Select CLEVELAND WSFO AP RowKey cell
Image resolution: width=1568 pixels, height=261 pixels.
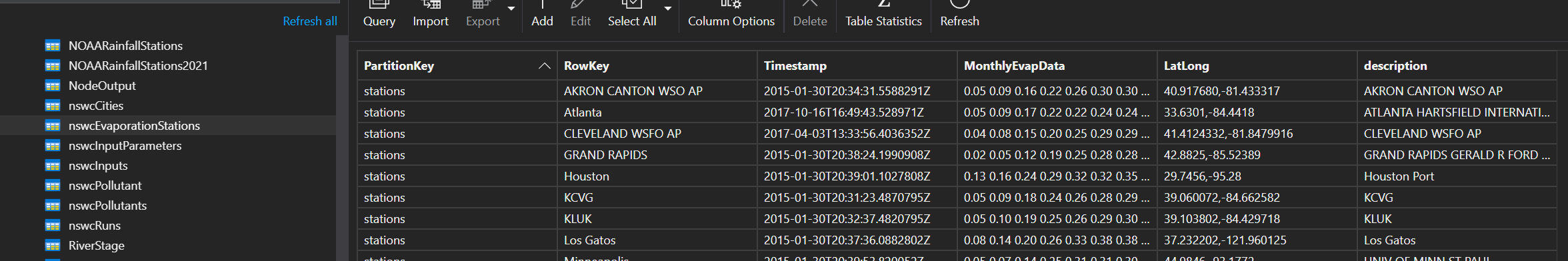[657, 134]
